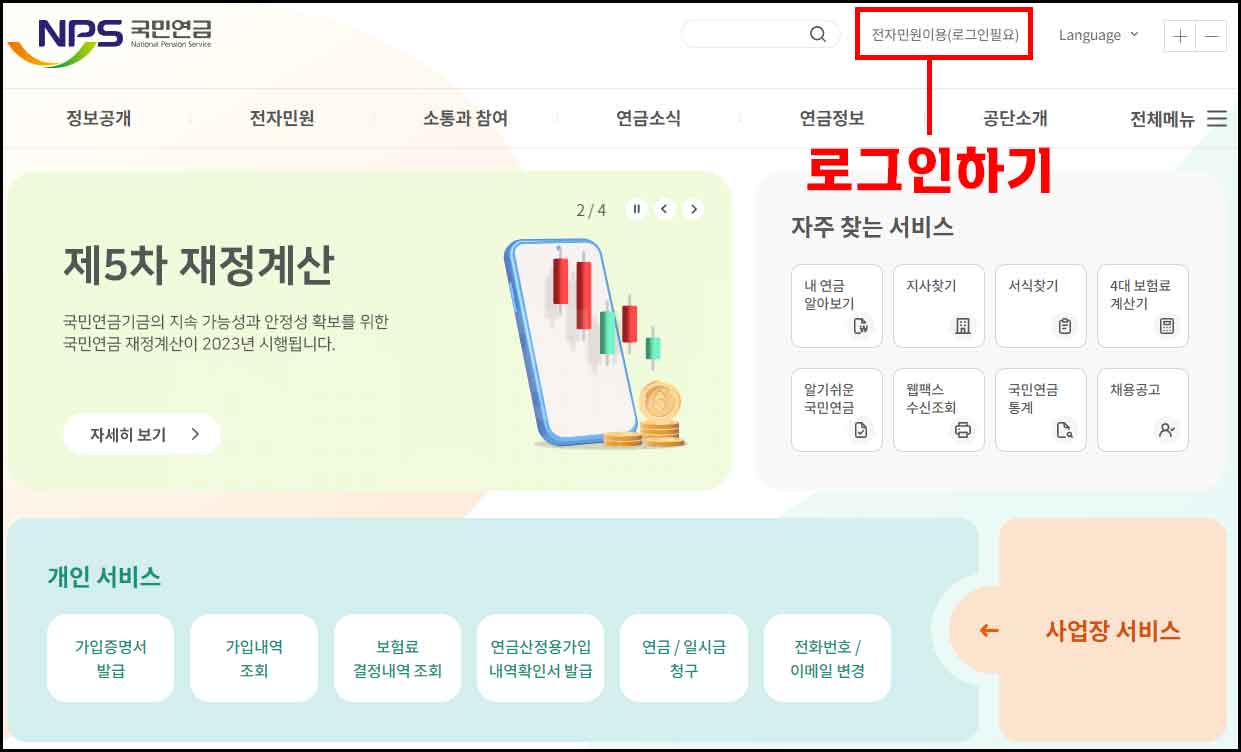Open the 채용공고 recruitment tile
The image size is (1241, 752).
[x=1143, y=410]
